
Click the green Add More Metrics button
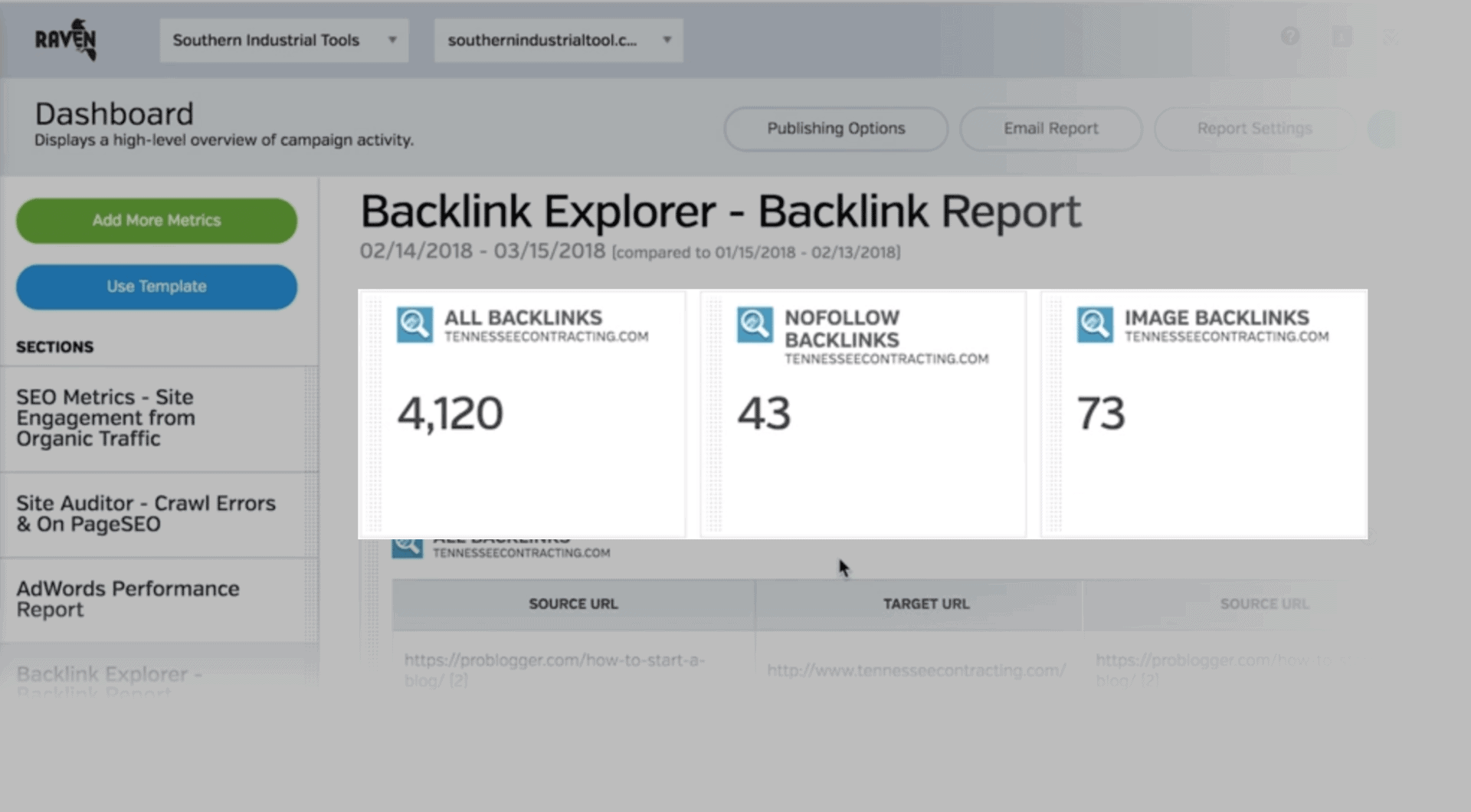tap(156, 221)
